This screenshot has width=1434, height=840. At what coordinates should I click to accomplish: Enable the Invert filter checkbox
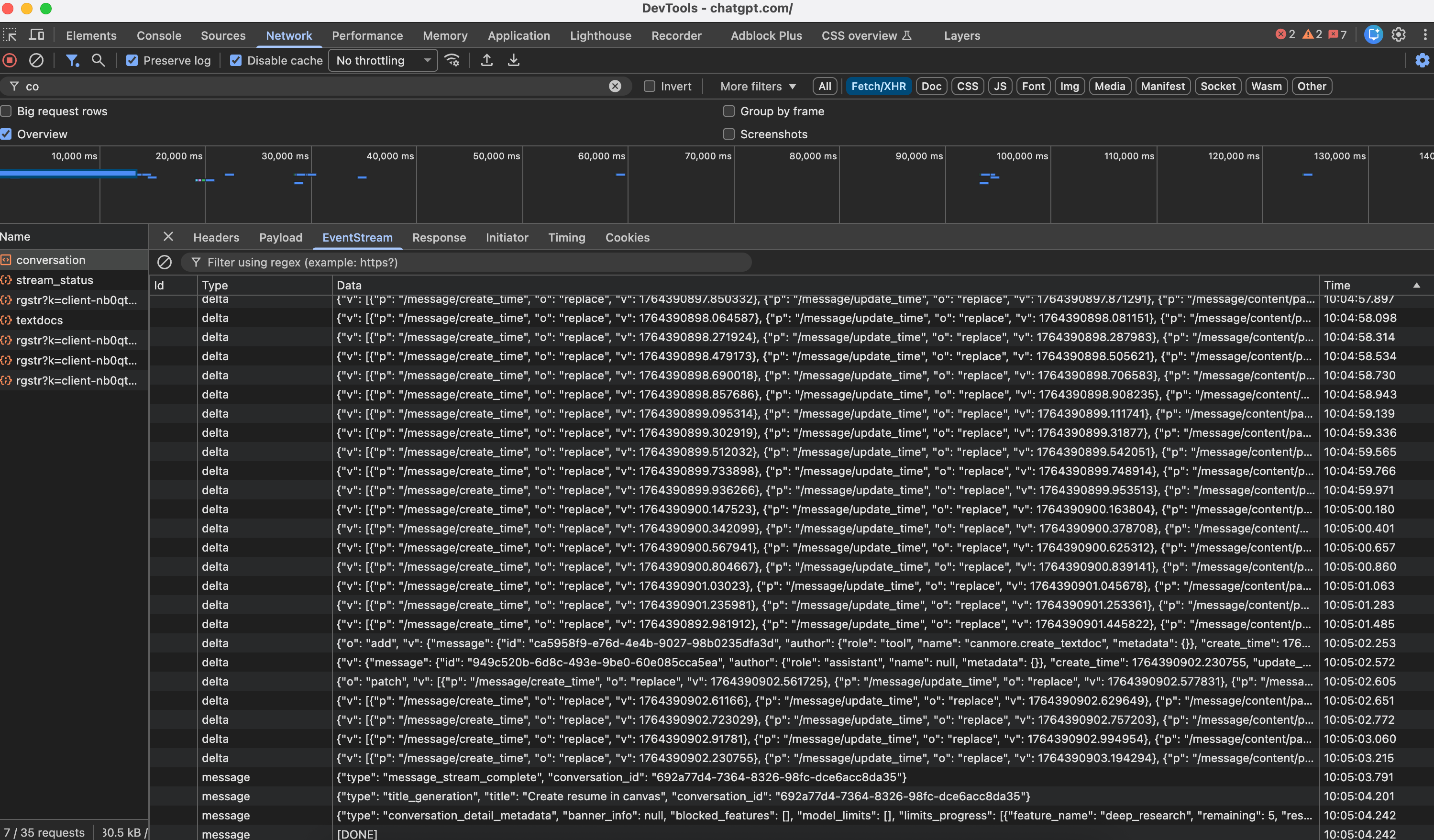point(649,87)
